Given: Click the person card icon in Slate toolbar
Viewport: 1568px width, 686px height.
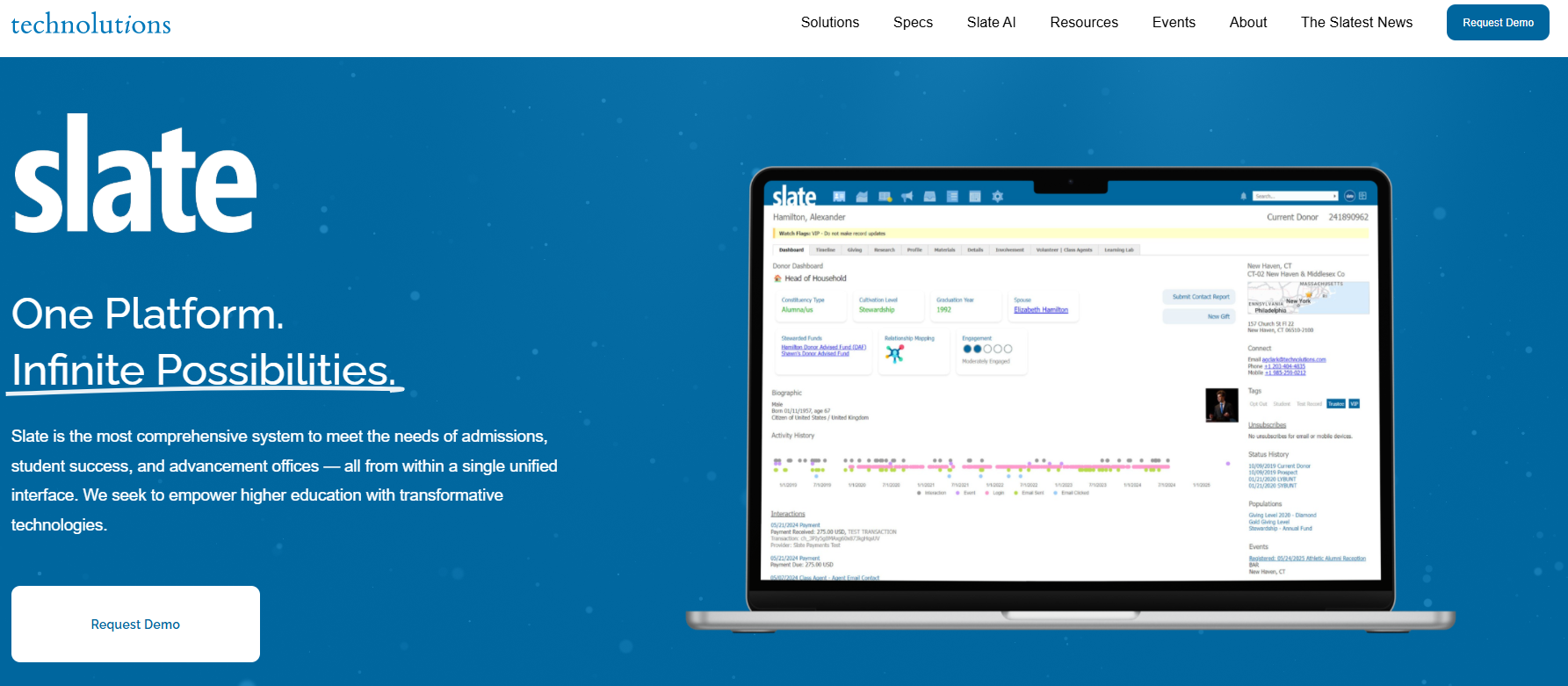Looking at the screenshot, I should [x=839, y=197].
